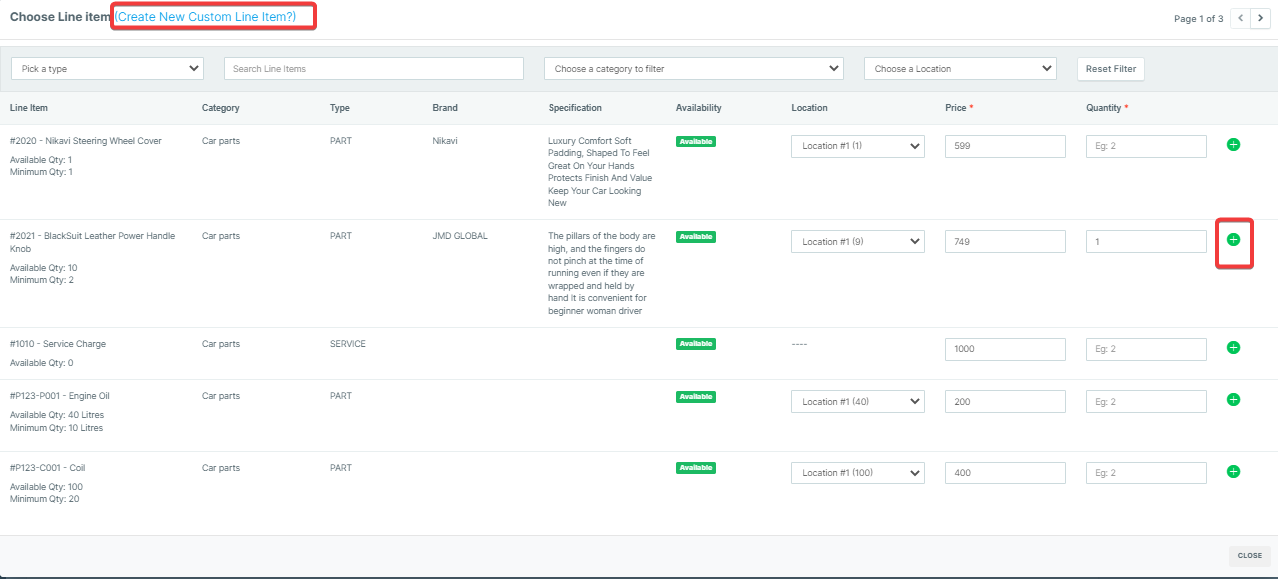Change location for Nikavi Steering Wheel Cover

[x=858, y=146]
